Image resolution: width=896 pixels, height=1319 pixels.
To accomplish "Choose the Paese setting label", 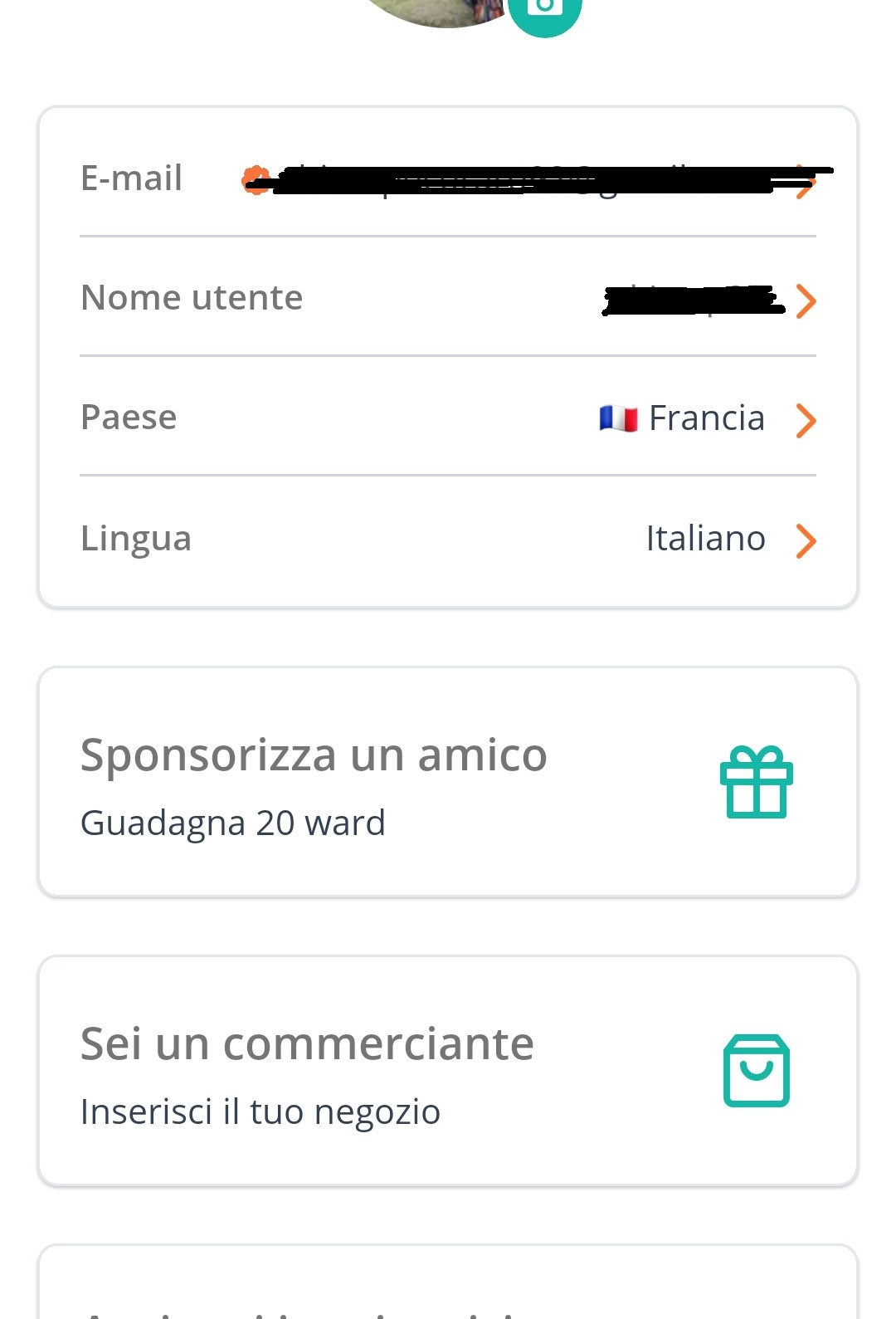I will click(129, 417).
